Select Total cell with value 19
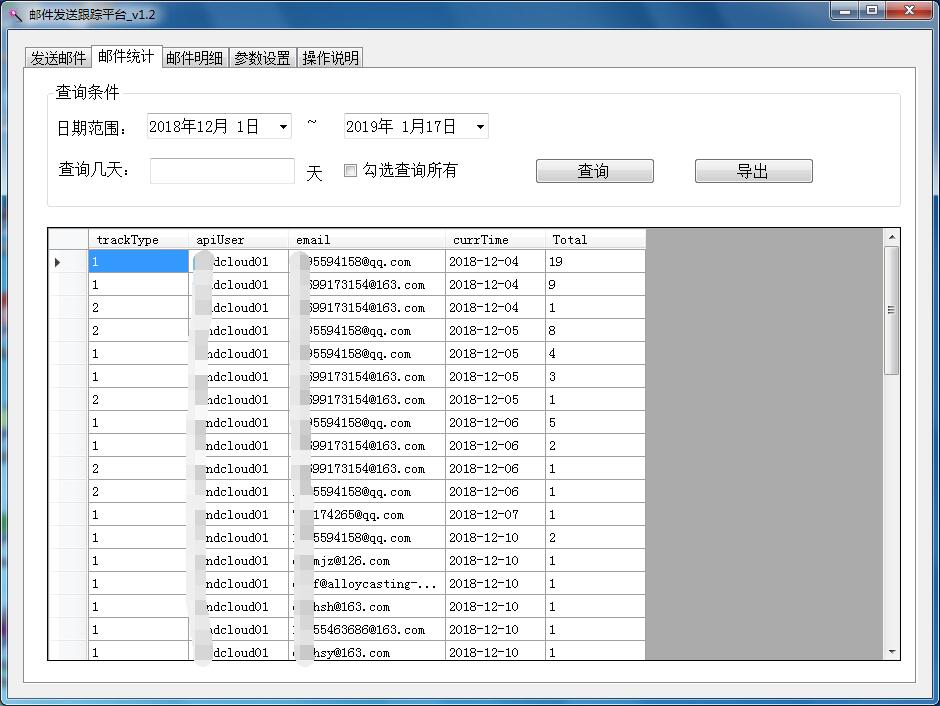The width and height of the screenshot is (940, 706). tap(595, 262)
